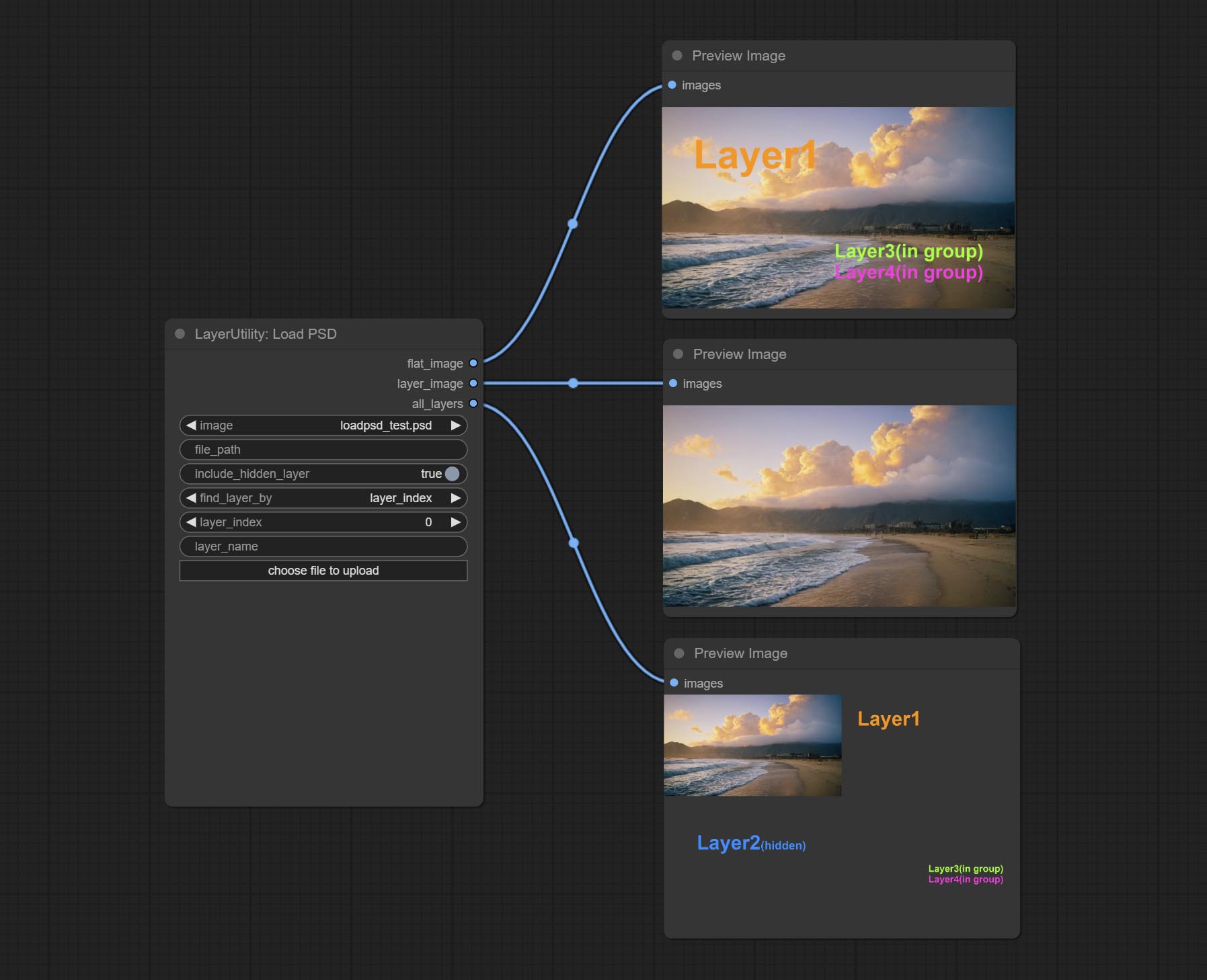Collapse the top Preview Image node dot
The image size is (1207, 980).
(677, 56)
